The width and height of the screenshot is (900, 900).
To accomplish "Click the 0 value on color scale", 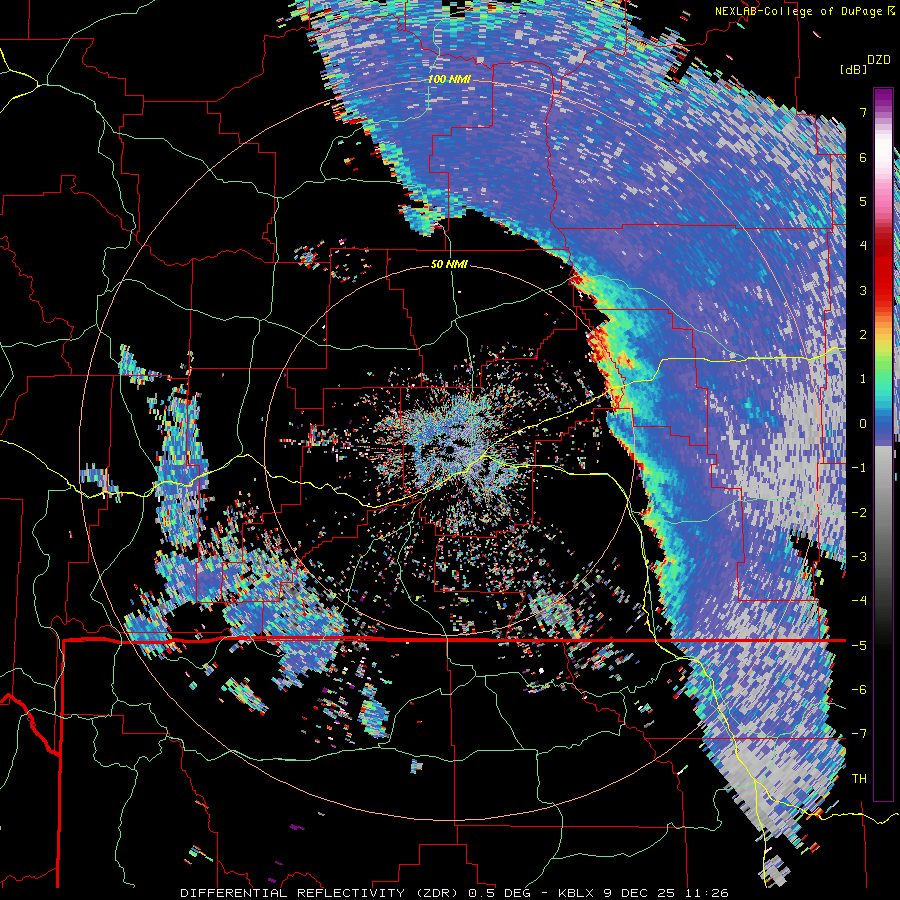I will pos(863,424).
